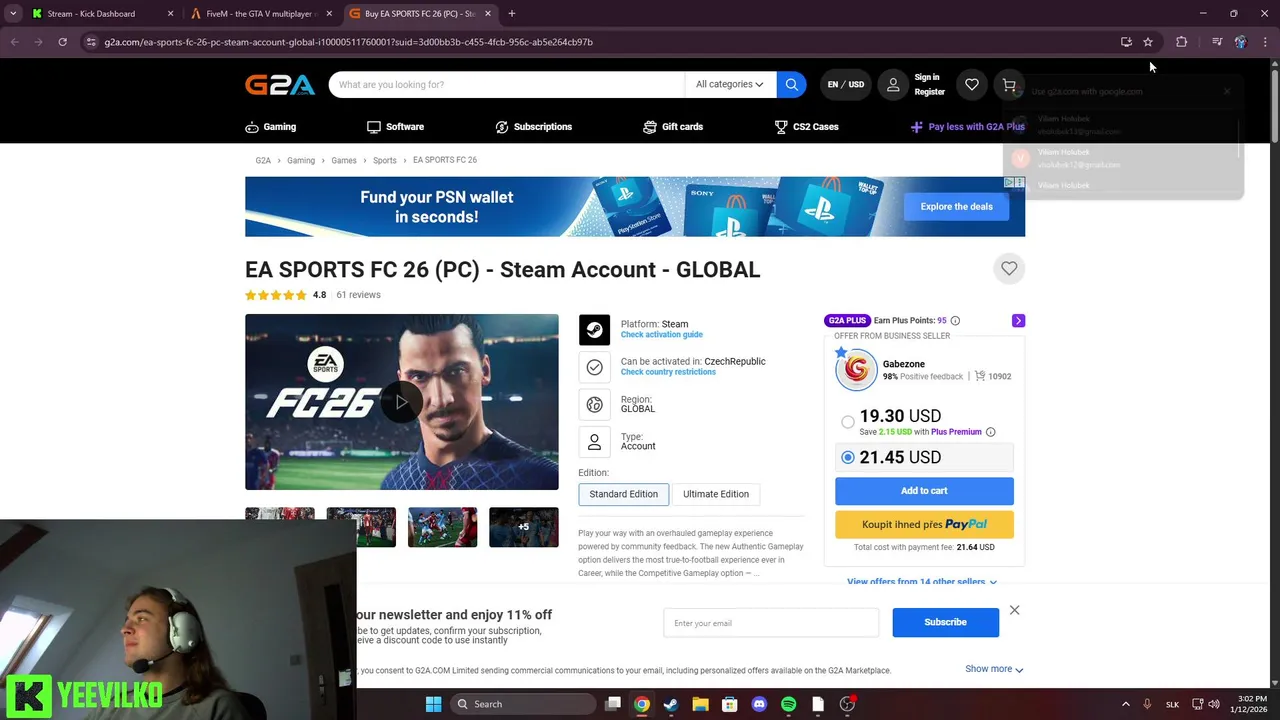
Task: Open the Gift cards menu
Action: (x=673, y=127)
